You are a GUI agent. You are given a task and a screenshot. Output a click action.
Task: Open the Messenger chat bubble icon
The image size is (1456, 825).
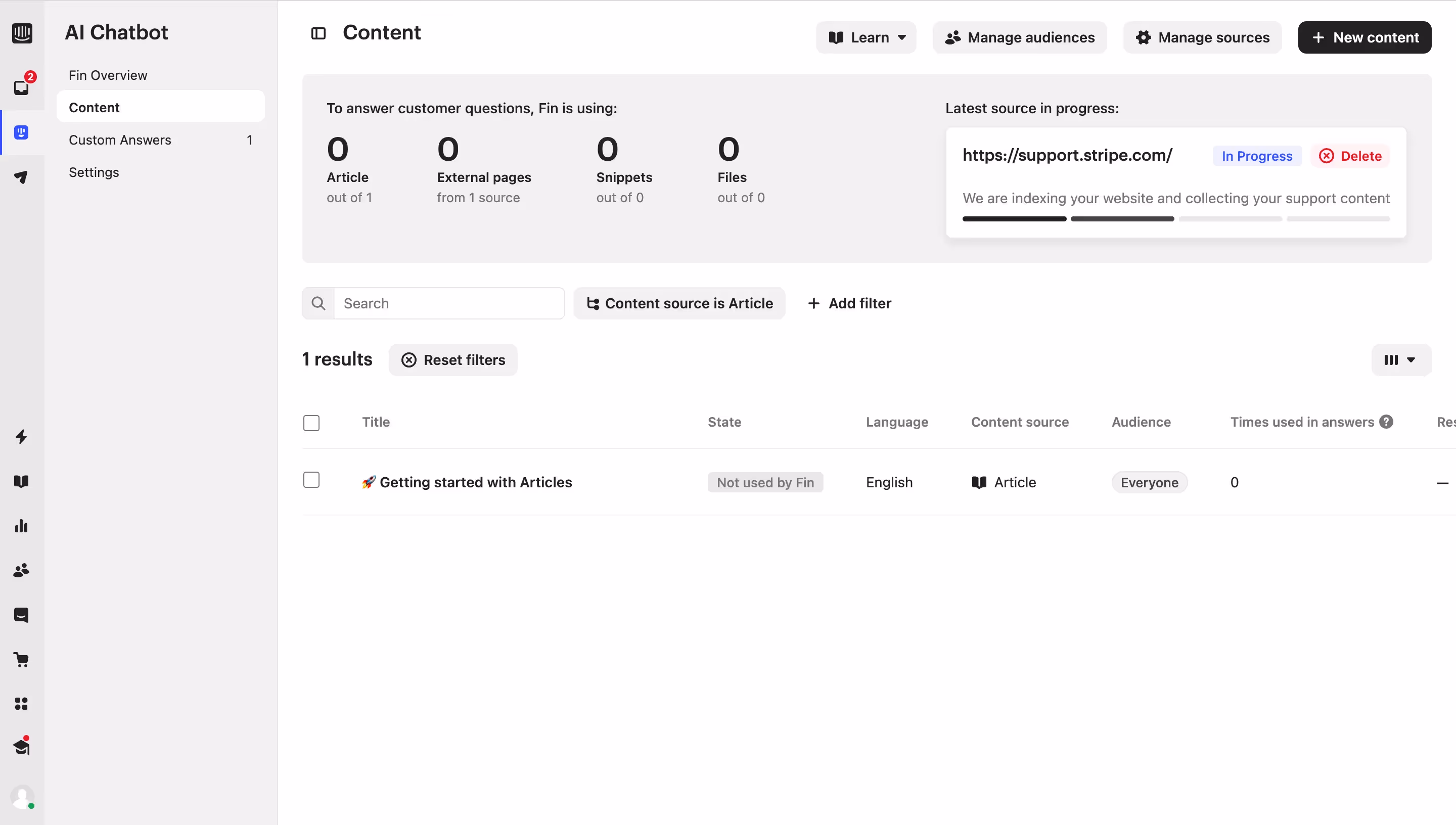coord(22,615)
